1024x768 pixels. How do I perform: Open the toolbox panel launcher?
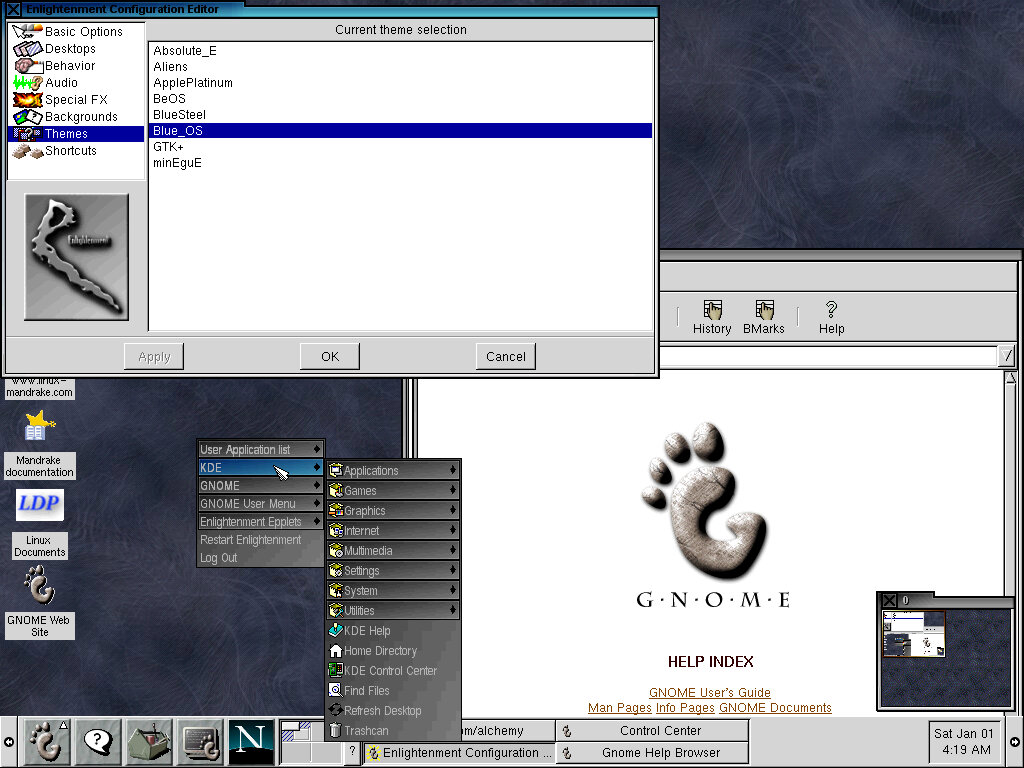point(149,742)
